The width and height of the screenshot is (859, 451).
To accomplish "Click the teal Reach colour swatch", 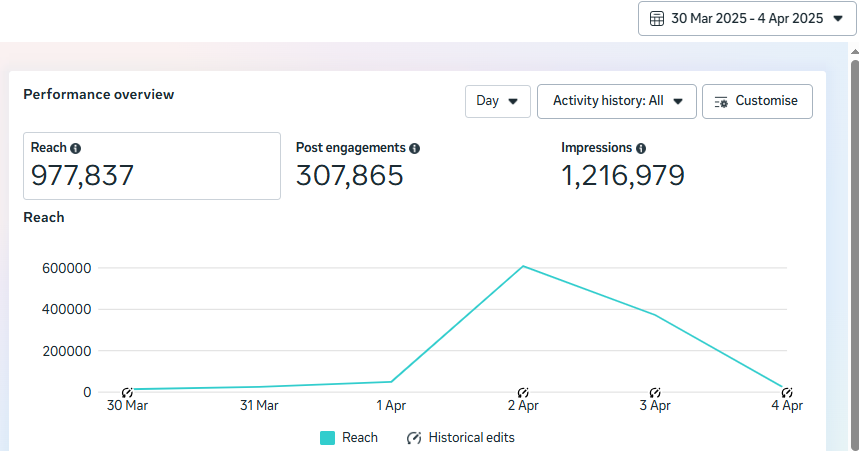I will 327,438.
